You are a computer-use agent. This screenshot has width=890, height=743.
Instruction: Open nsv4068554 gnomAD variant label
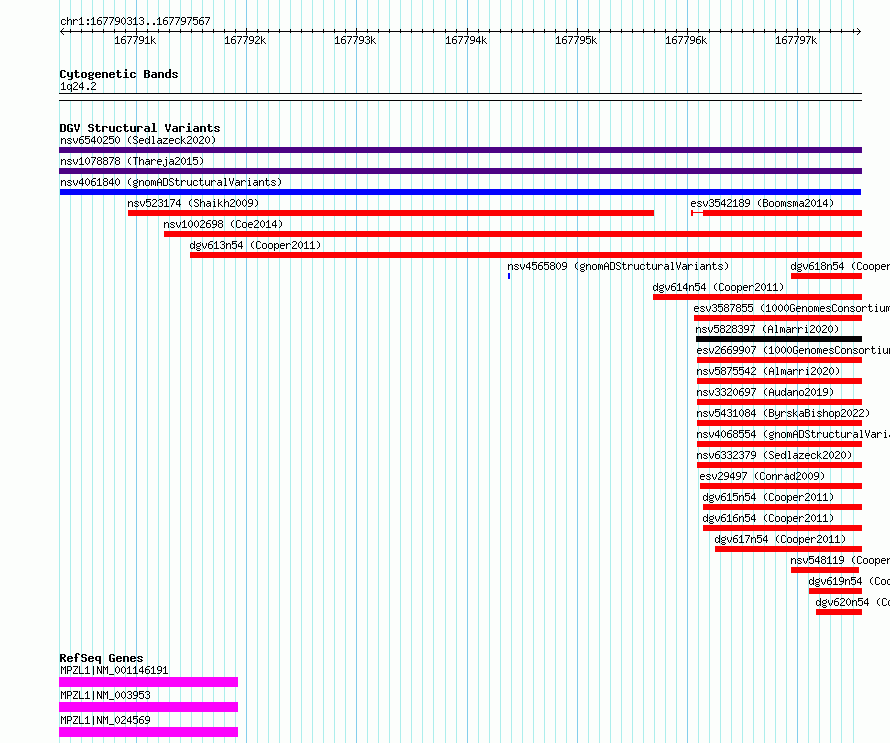pos(793,434)
